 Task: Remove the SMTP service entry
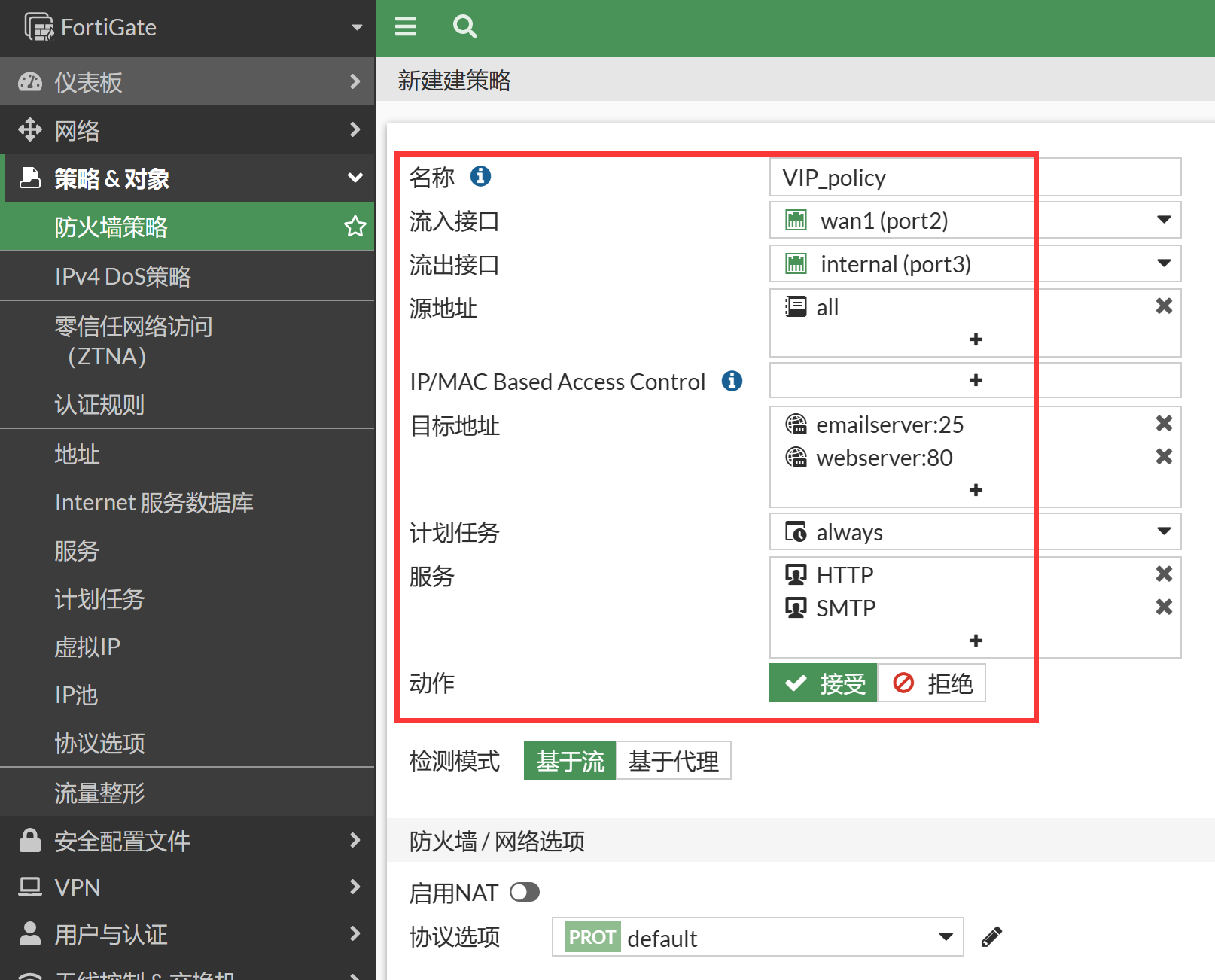point(1163,607)
